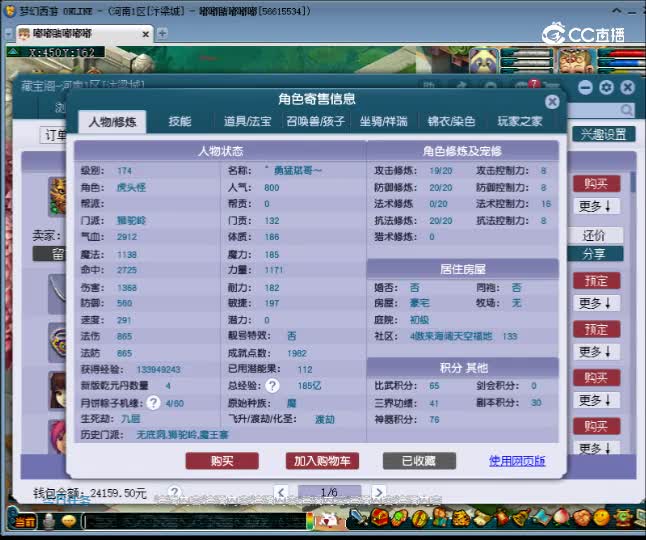The height and width of the screenshot is (540, 646).
Task: Open the 使用网页版 link
Action: pos(517,461)
